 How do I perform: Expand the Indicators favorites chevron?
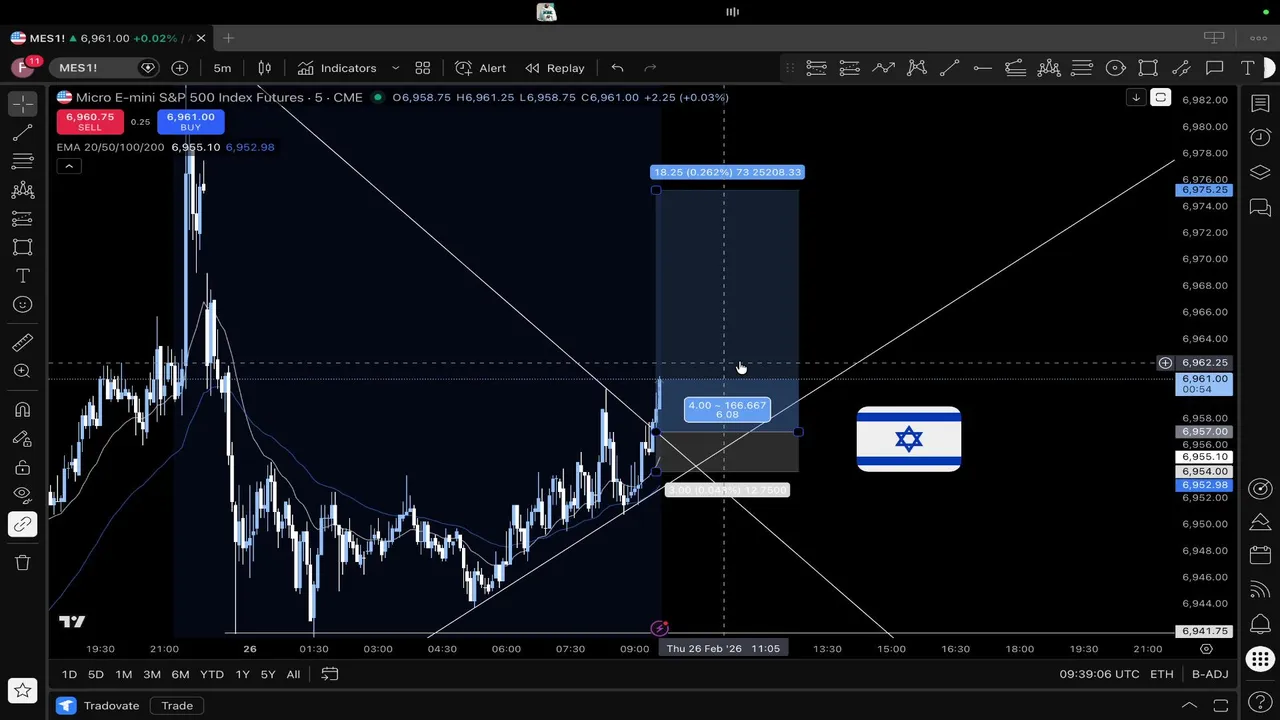tap(395, 68)
